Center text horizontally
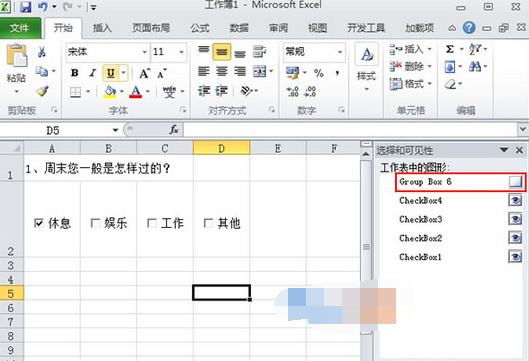This screenshot has height=361, width=529. tap(222, 71)
